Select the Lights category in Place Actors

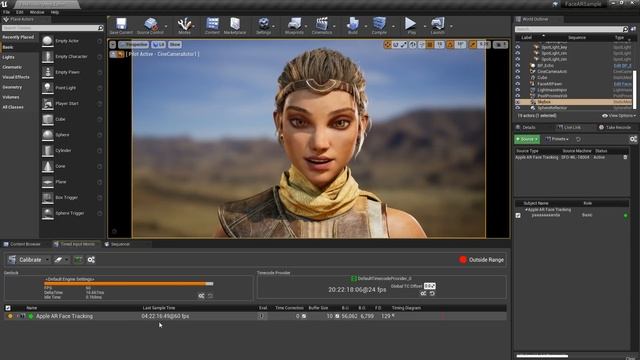[8, 57]
